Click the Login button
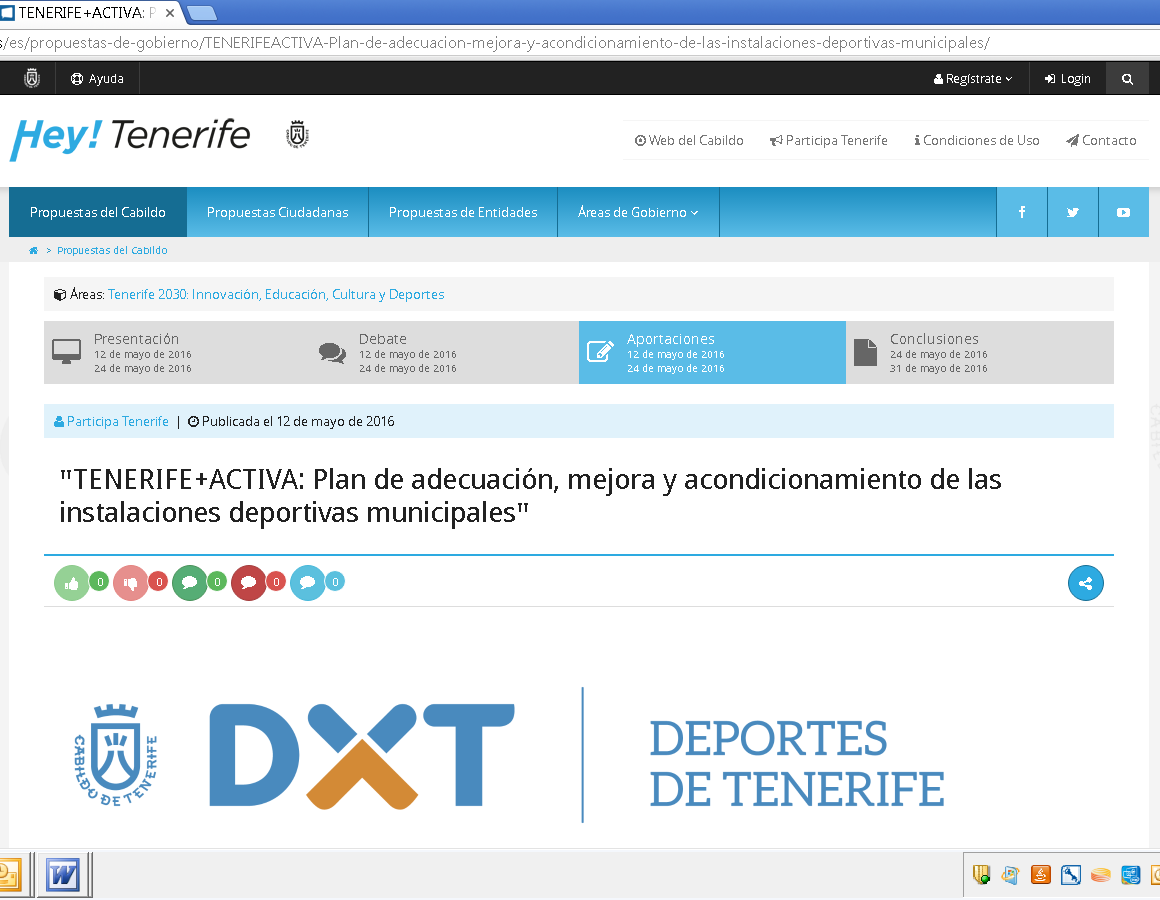Screen dimensions: 1160x900 [1067, 79]
